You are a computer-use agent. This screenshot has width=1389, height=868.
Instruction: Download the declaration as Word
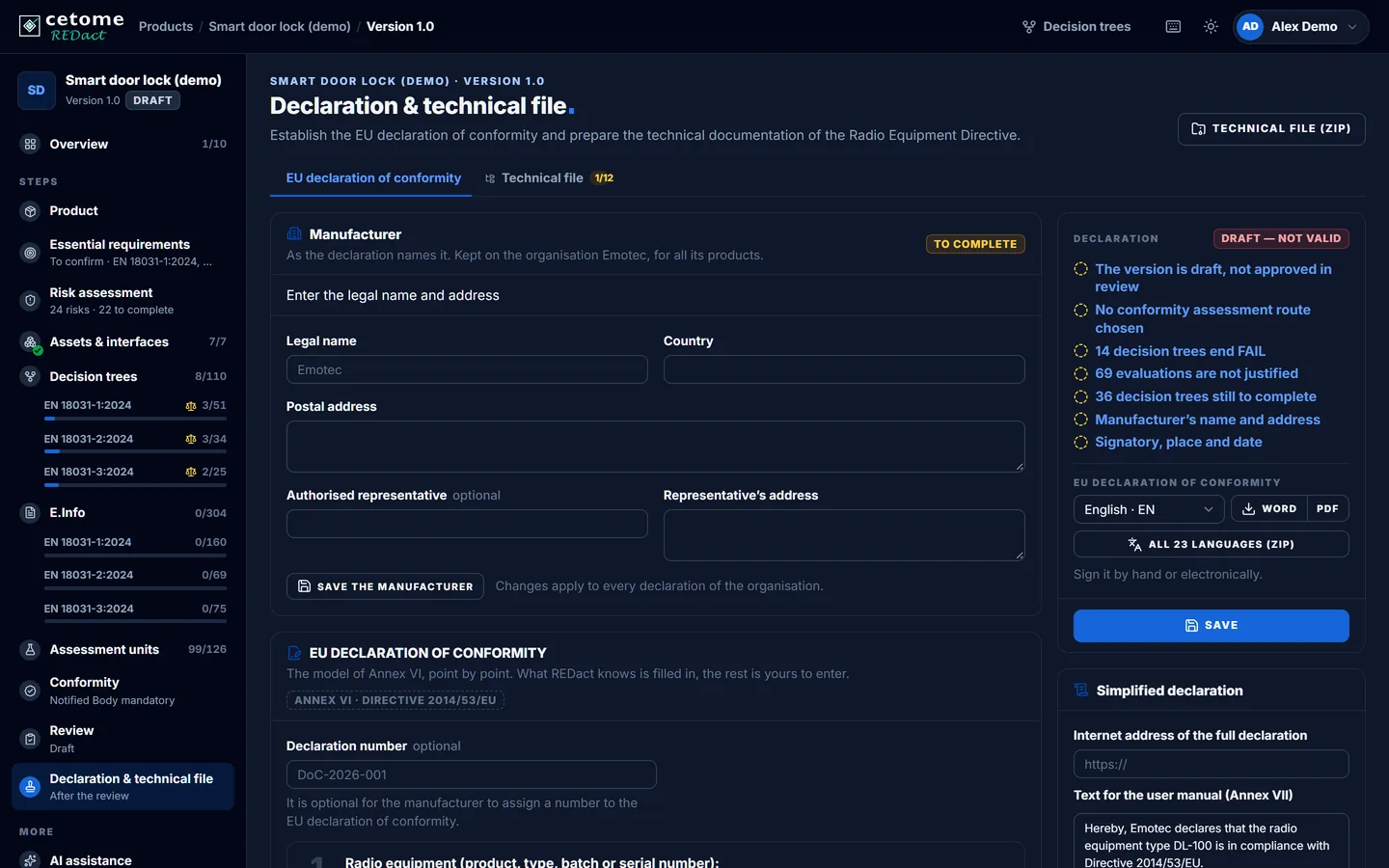point(1269,509)
